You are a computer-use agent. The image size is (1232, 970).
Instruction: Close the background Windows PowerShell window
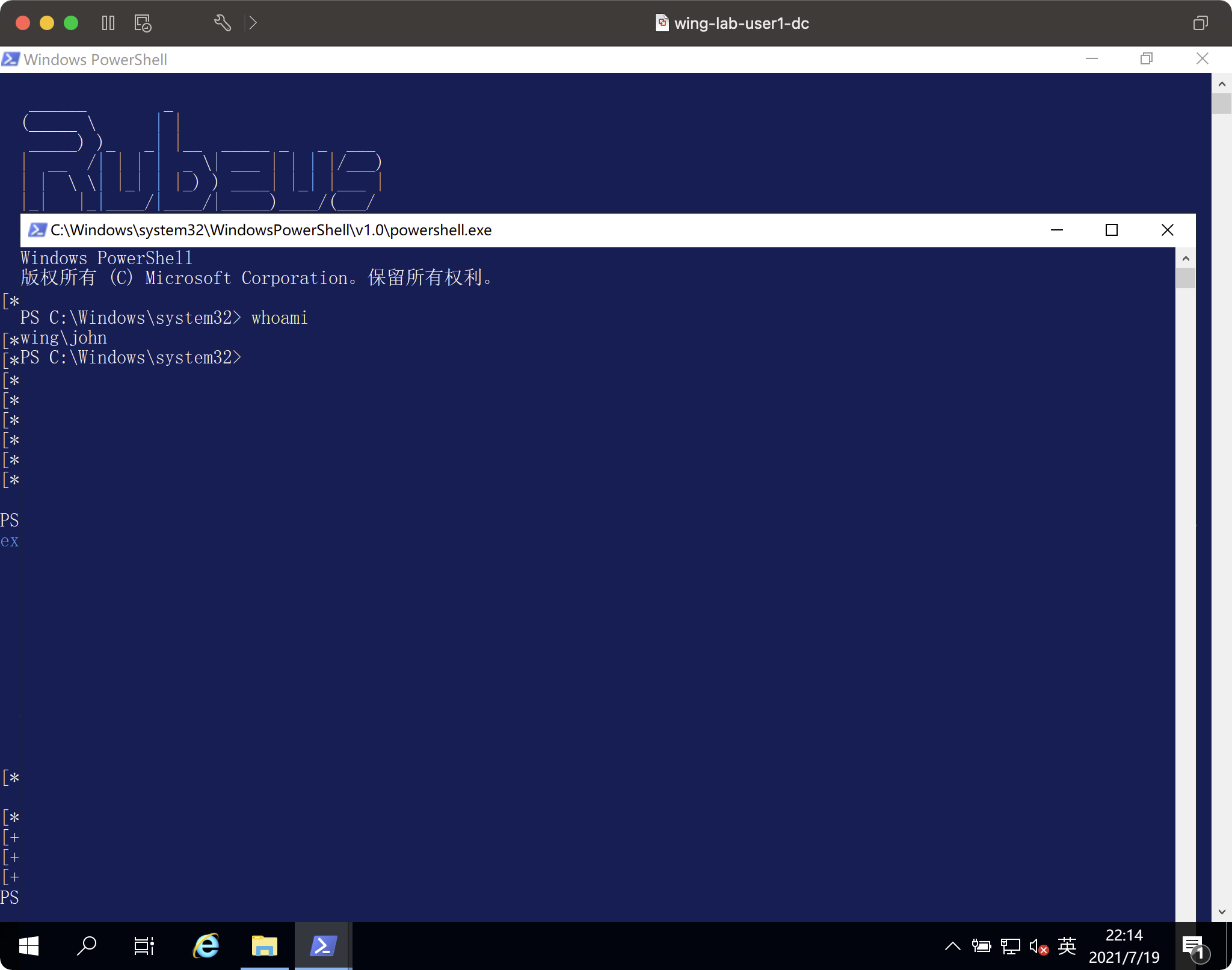point(1202,59)
